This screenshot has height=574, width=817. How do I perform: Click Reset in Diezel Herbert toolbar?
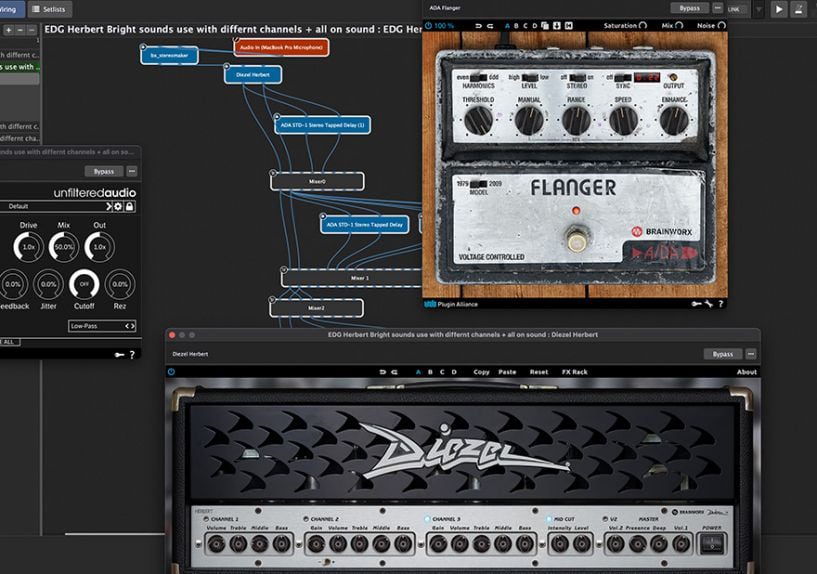(539, 372)
